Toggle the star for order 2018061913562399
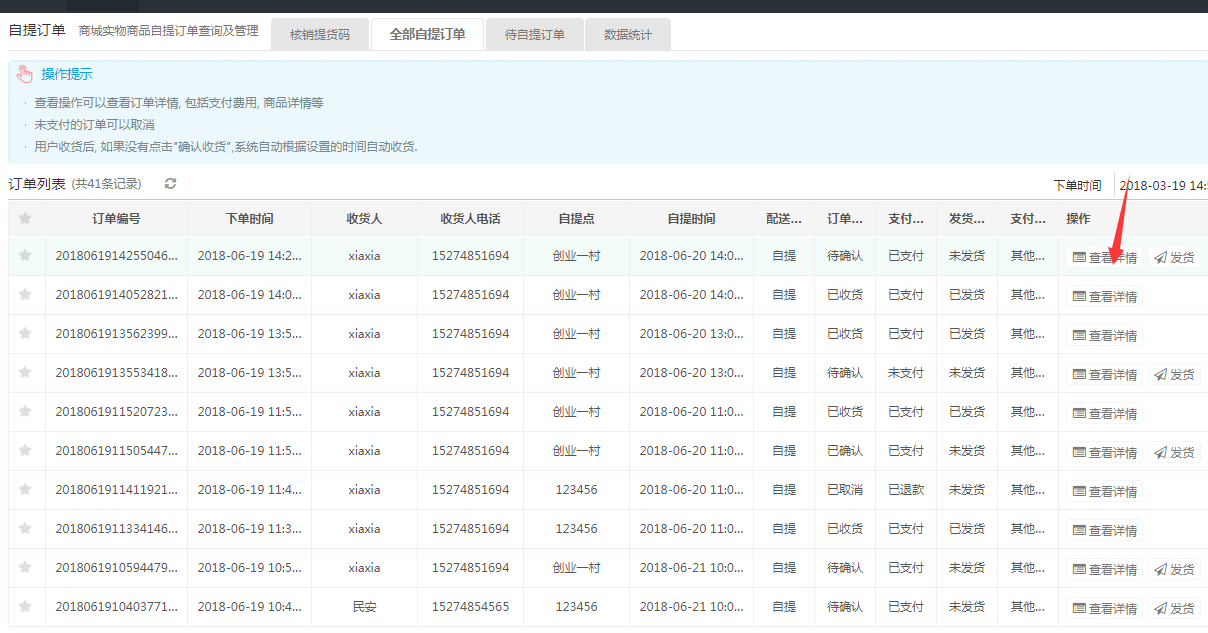This screenshot has width=1208, height=633. click(25, 334)
